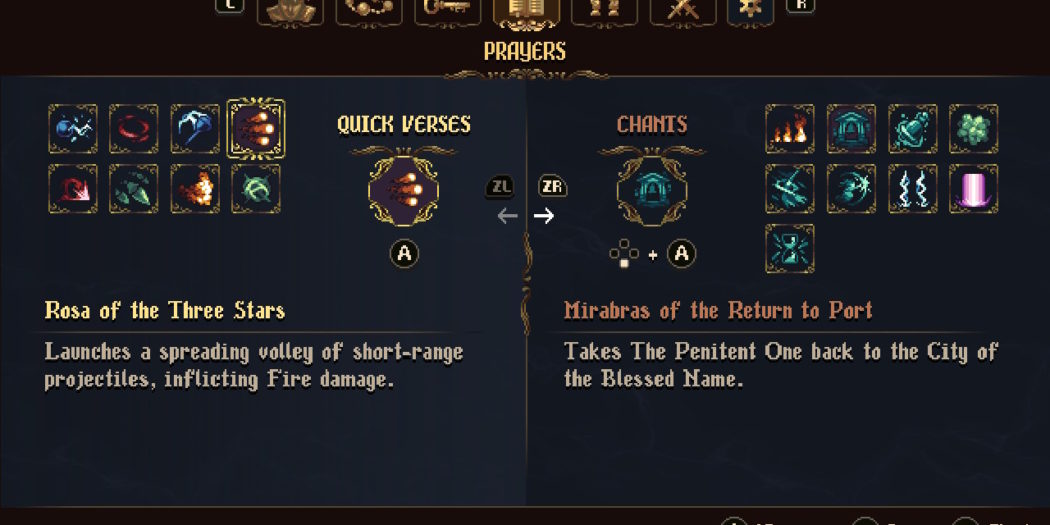The width and height of the screenshot is (1050, 525).
Task: Select the row-of-flames chant icon
Action: click(790, 130)
